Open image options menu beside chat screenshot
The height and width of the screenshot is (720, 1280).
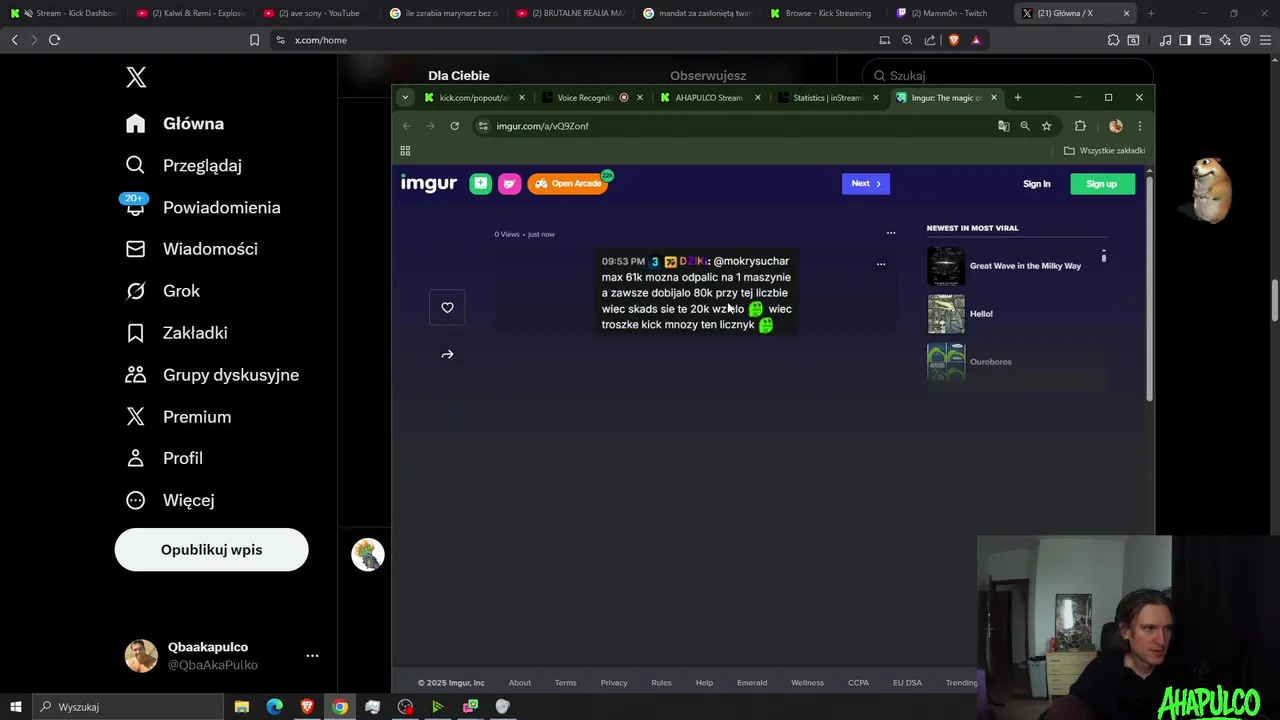(881, 264)
